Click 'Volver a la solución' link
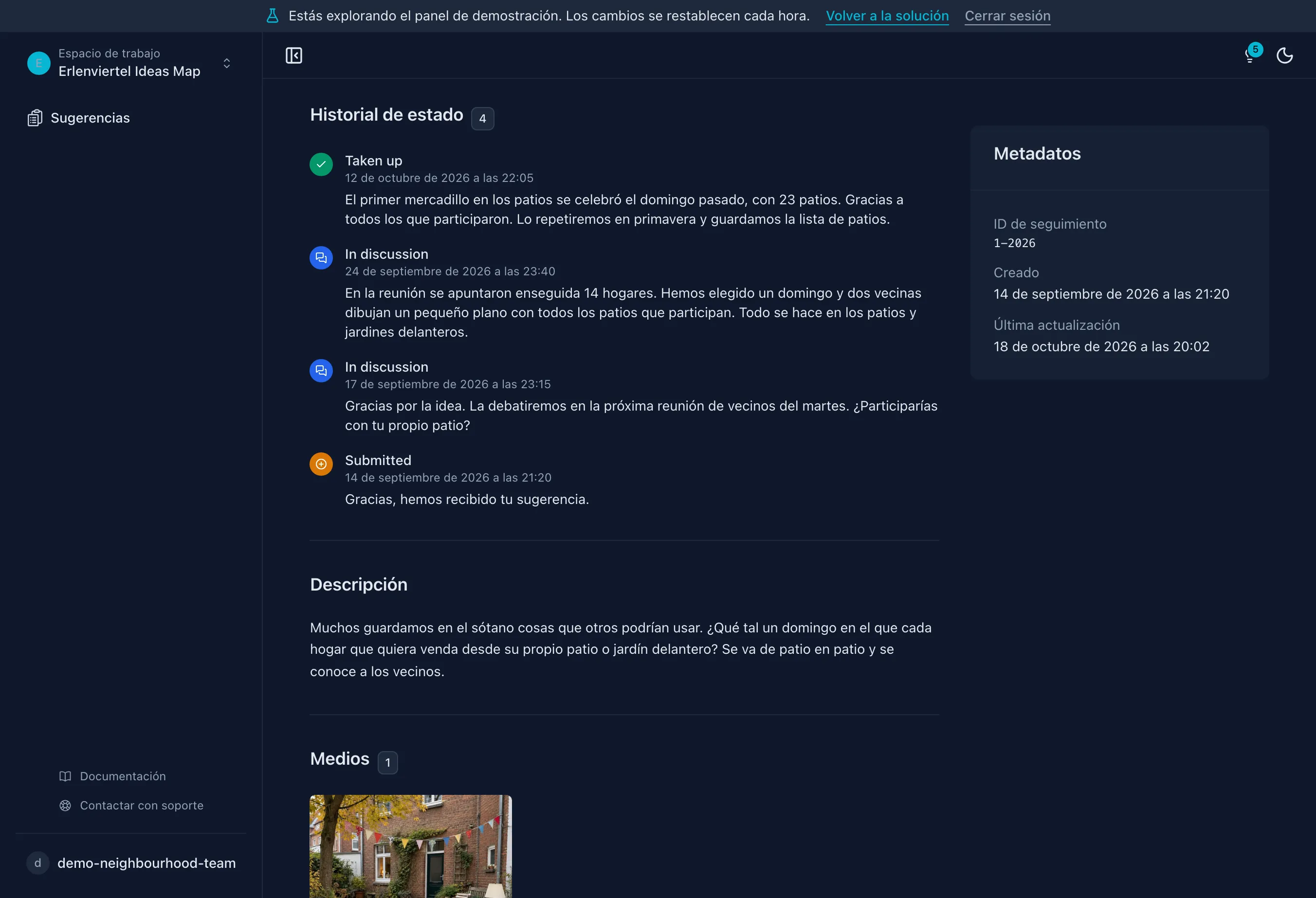Viewport: 1316px width, 898px height. 887,16
